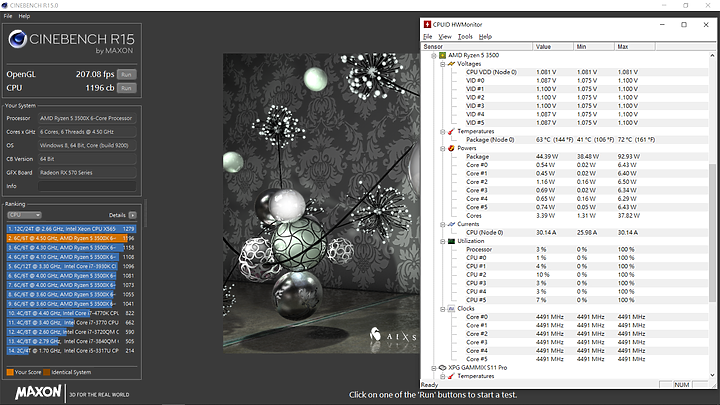Select the VID #3 voltage row
This screenshot has height=405, width=720.
[565, 106]
